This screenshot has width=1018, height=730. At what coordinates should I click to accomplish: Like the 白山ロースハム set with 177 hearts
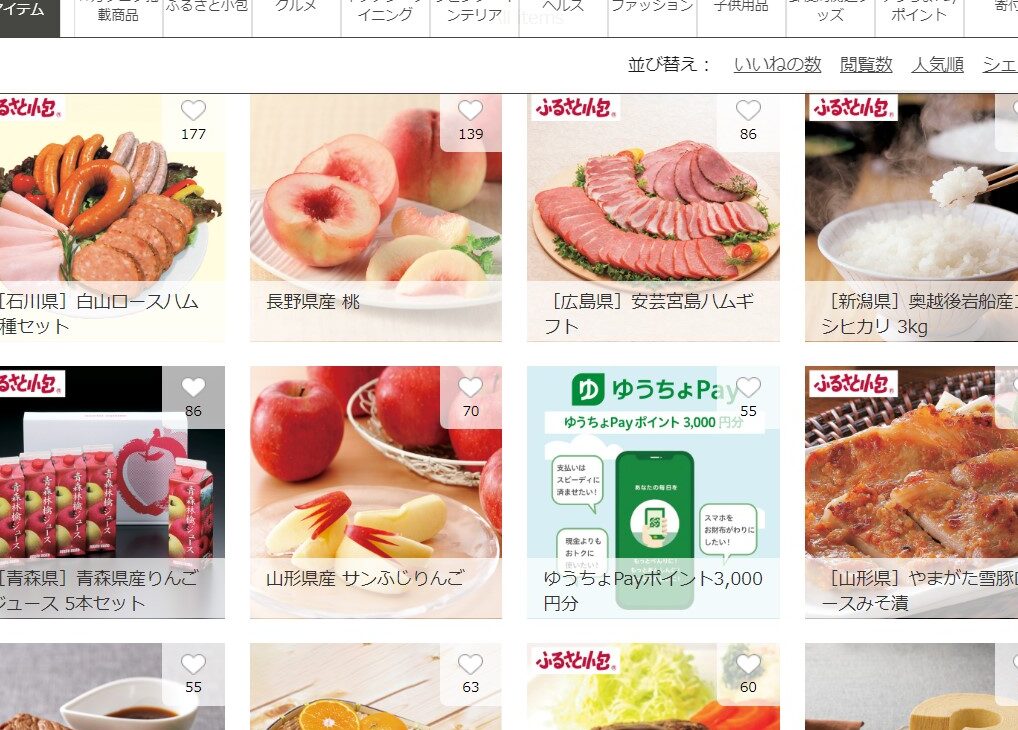coord(193,110)
